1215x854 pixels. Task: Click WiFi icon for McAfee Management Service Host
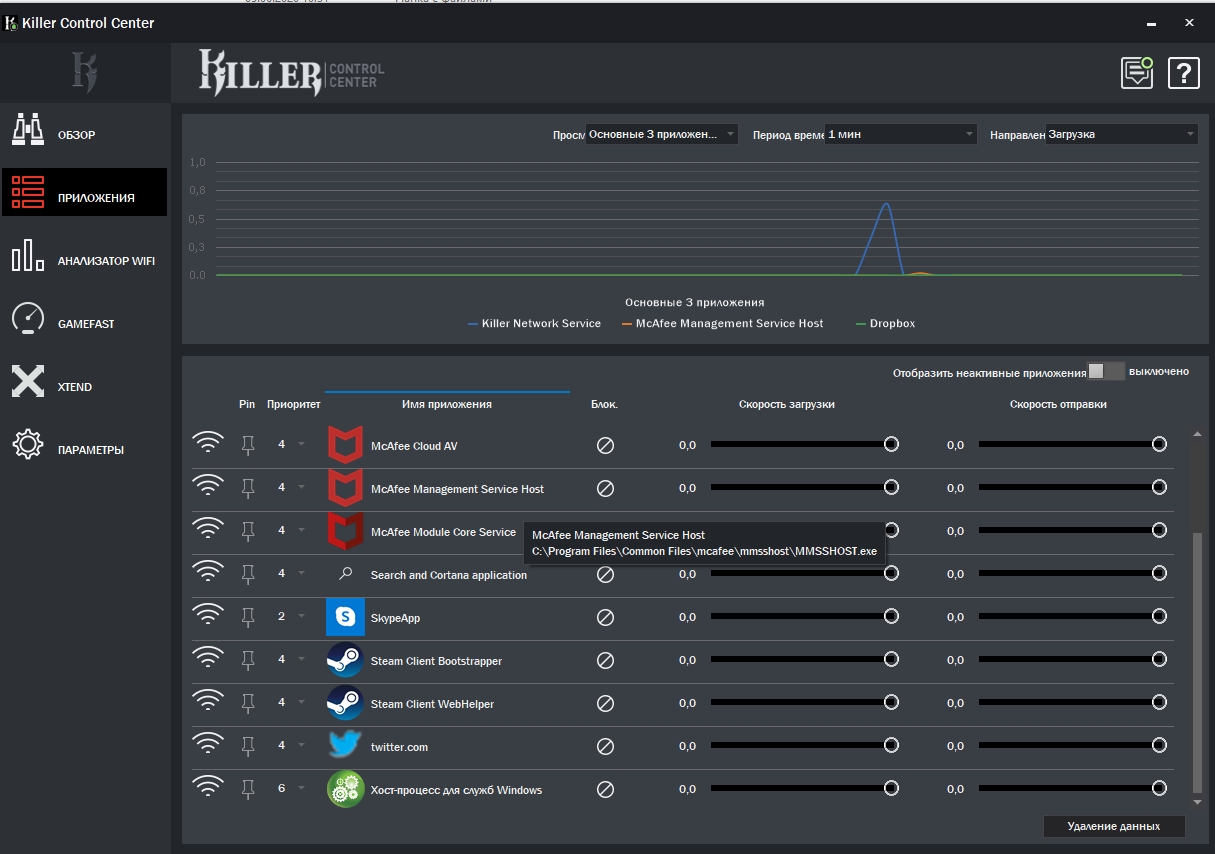pos(208,486)
